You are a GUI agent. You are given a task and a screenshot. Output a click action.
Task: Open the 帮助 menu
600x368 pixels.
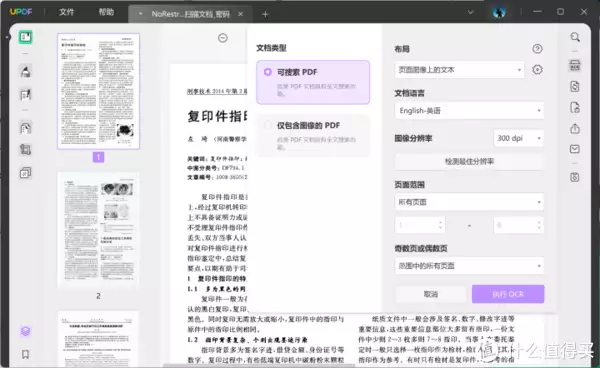[x=106, y=12]
